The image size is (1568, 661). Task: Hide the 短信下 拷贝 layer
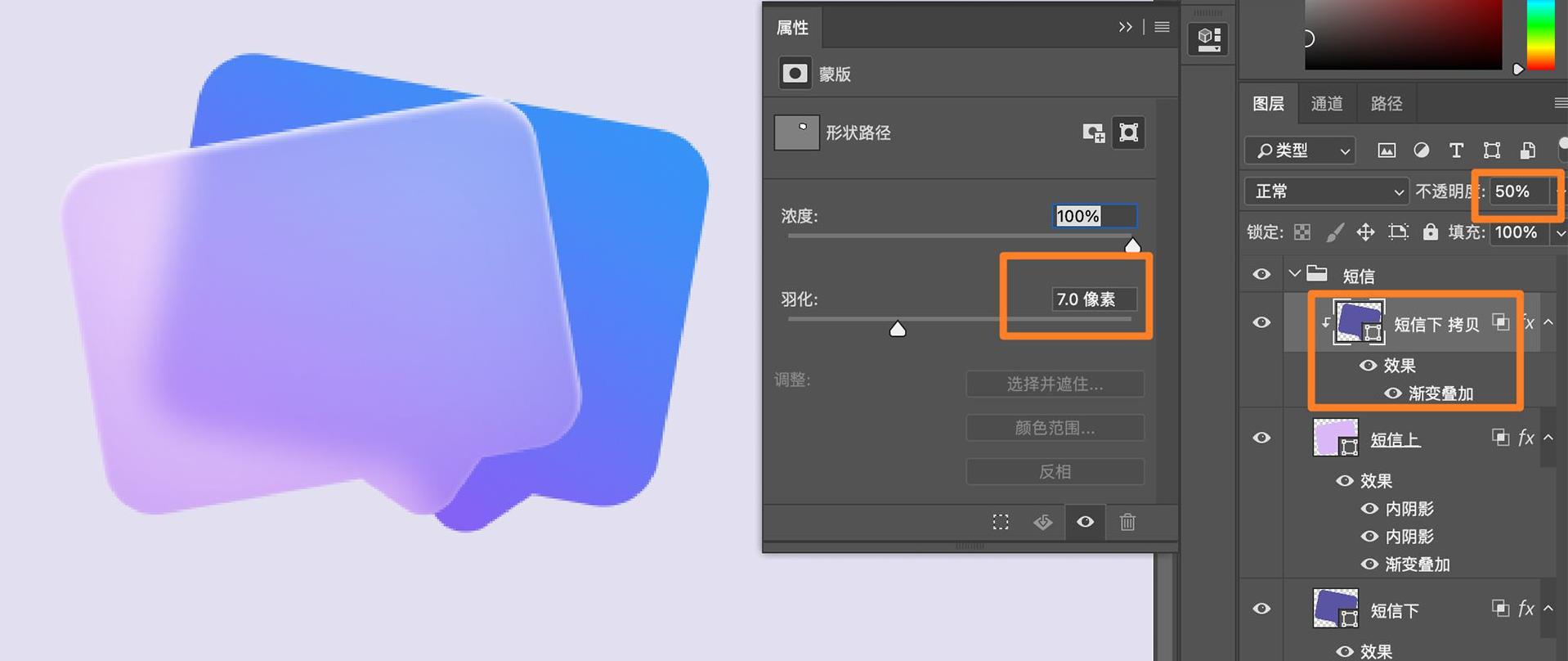(1261, 322)
